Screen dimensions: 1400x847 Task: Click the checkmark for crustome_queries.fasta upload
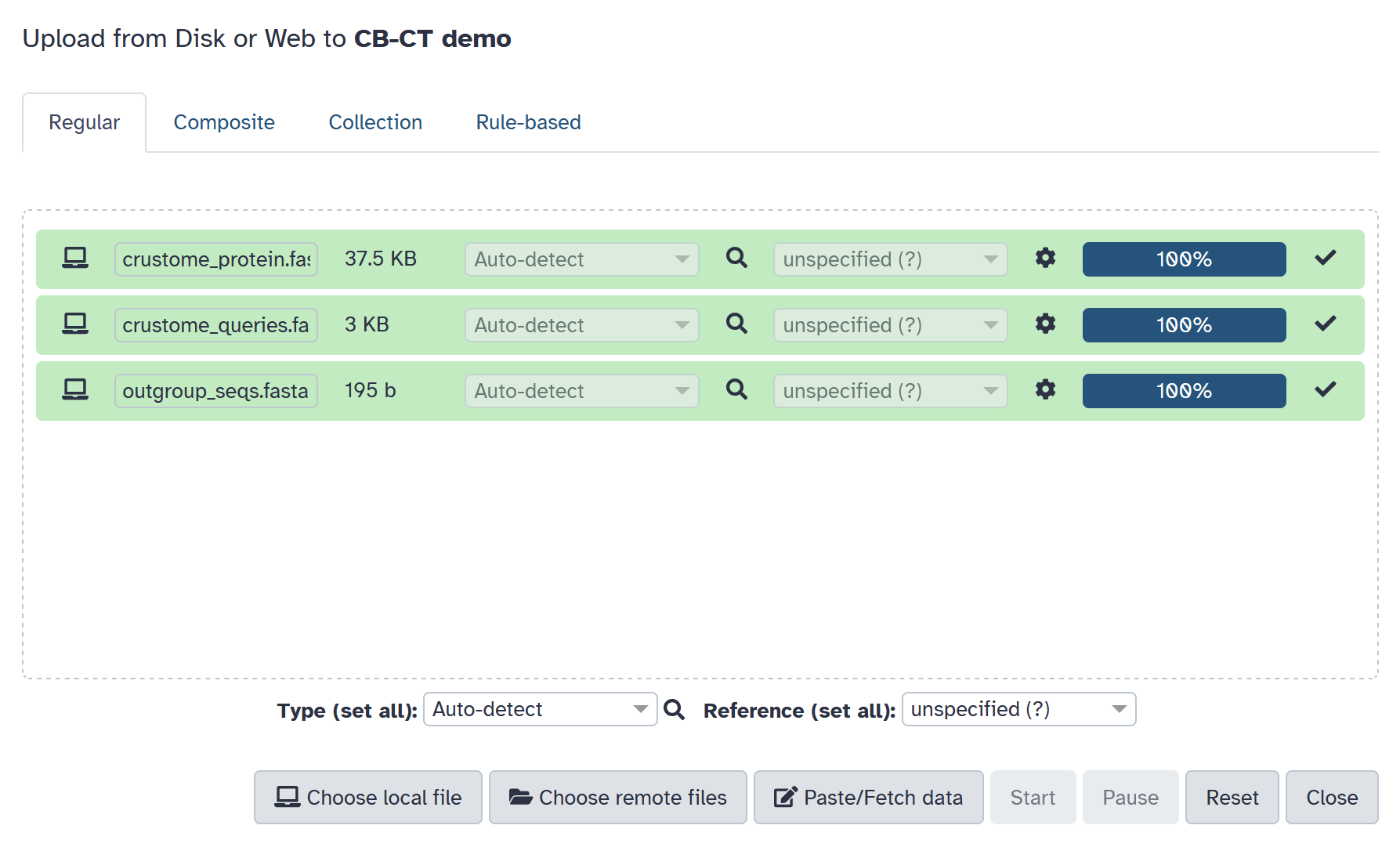(1325, 324)
